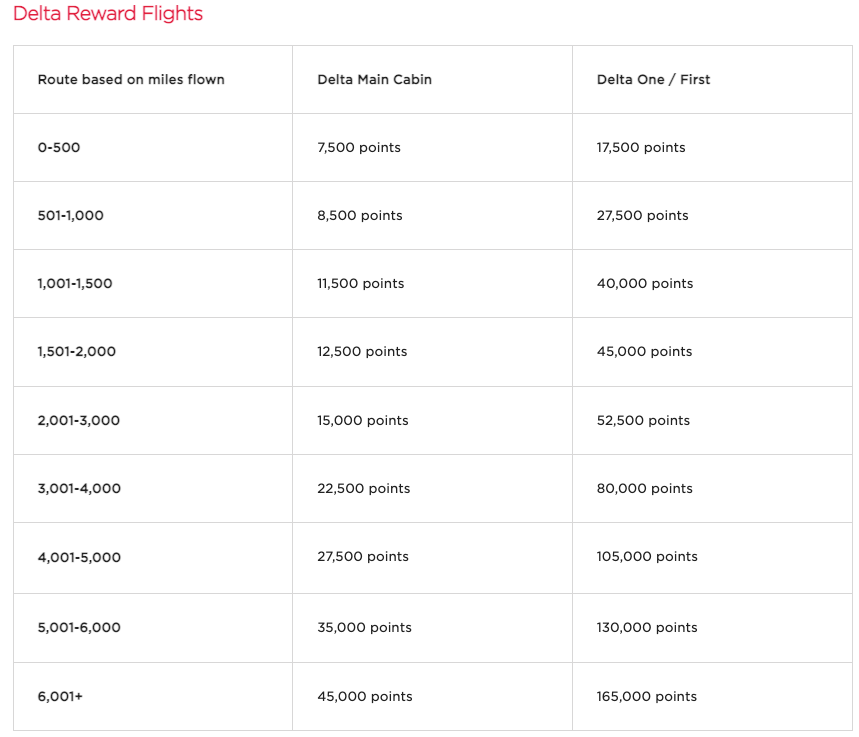Select the 501-1,000 miles route cell
The height and width of the screenshot is (737, 859).
tap(70, 215)
